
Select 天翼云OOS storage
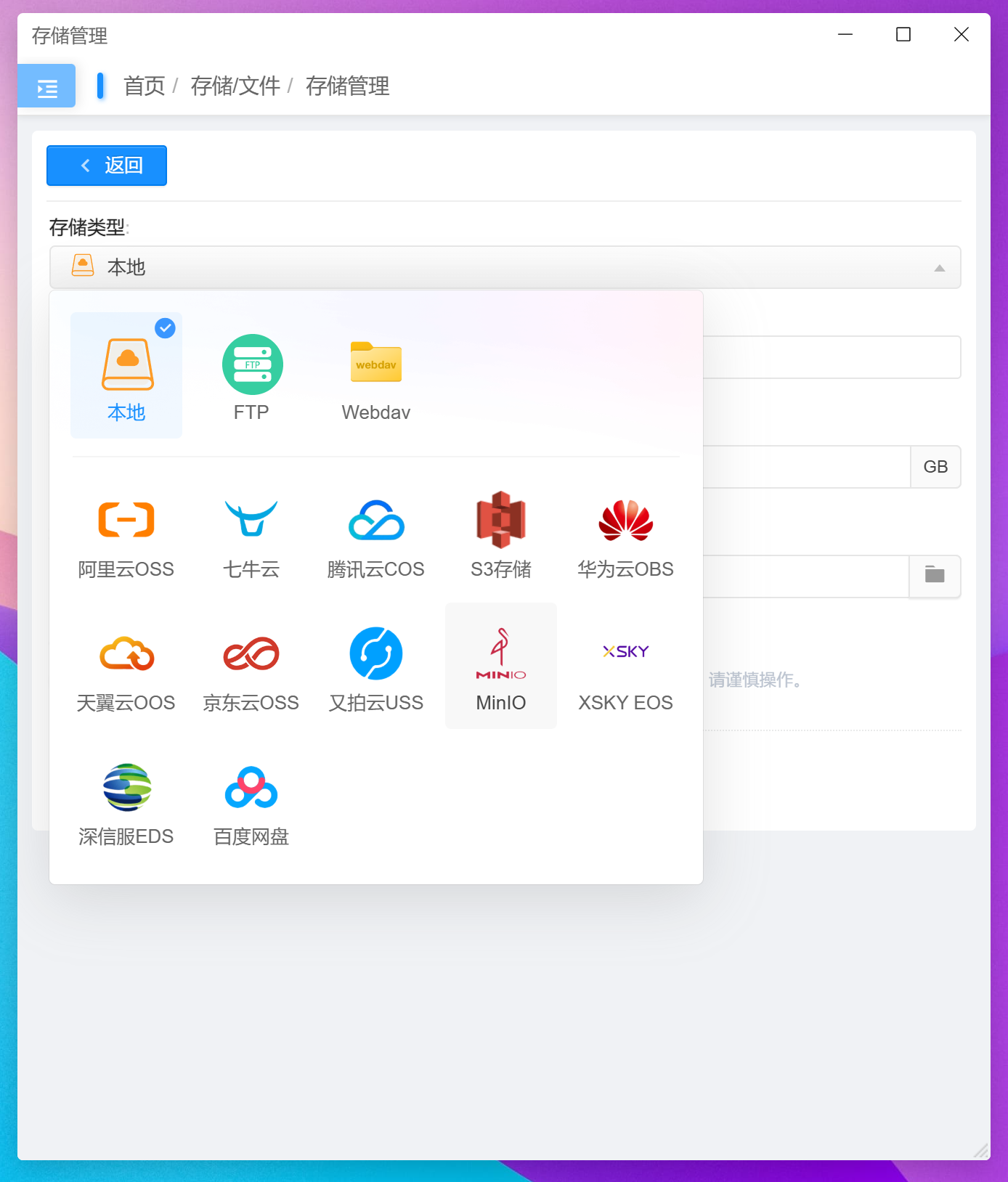[126, 666]
